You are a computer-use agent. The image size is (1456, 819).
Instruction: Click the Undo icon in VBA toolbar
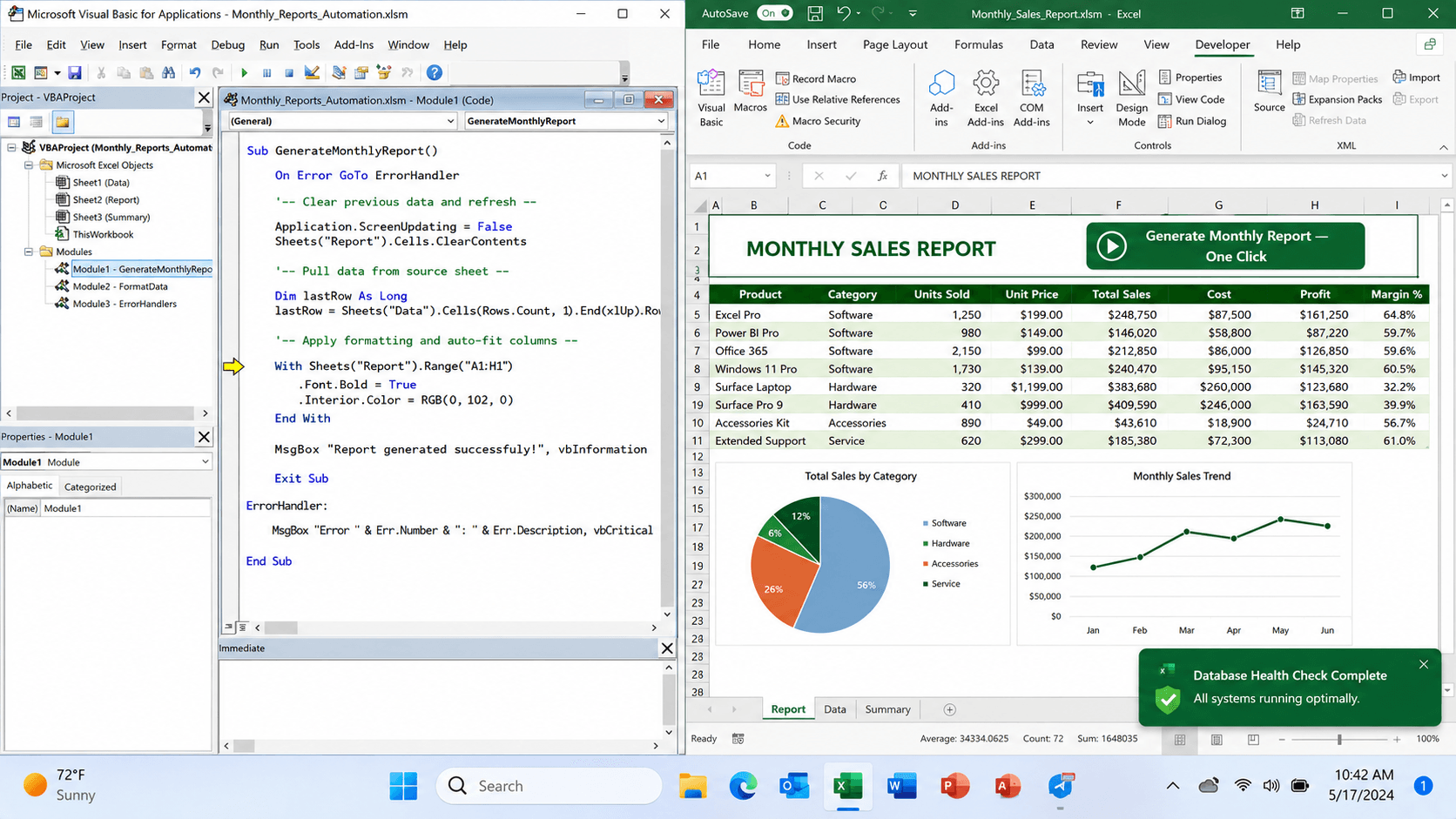pyautogui.click(x=195, y=73)
